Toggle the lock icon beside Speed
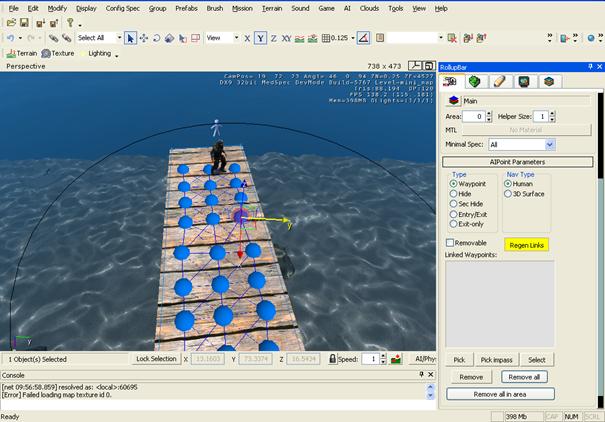605x422 pixels. pyautogui.click(x=332, y=359)
